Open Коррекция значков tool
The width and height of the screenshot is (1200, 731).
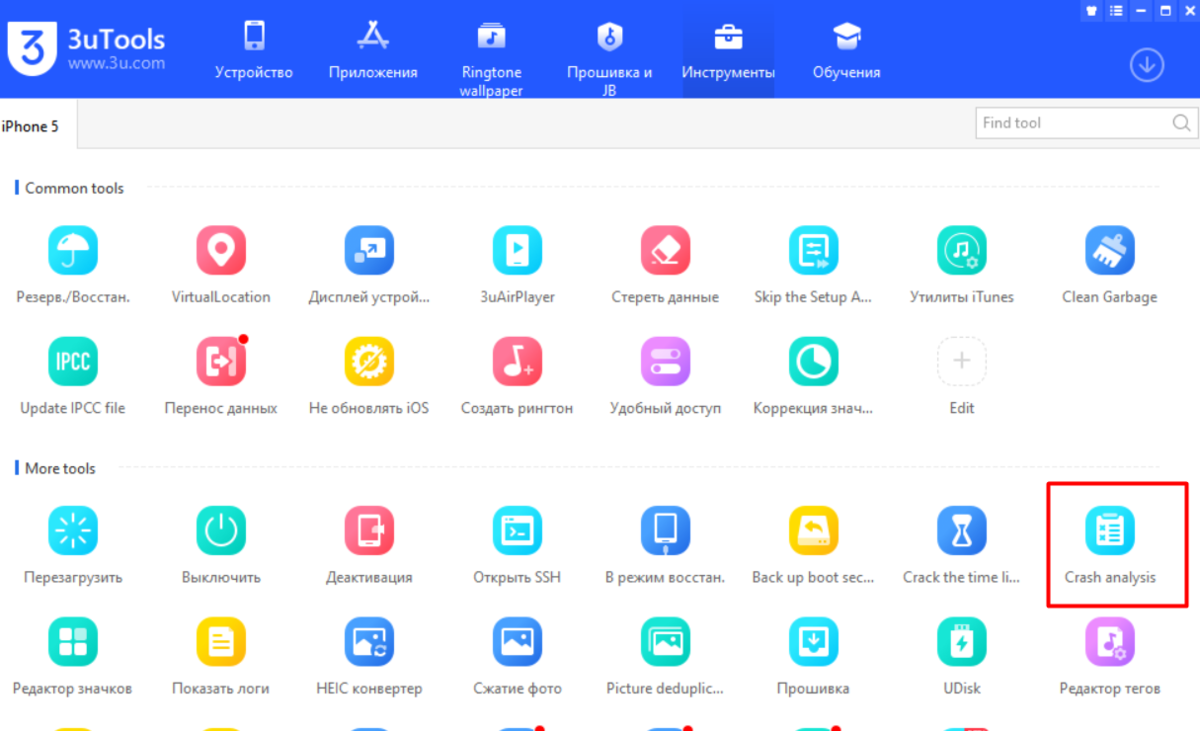(x=813, y=362)
